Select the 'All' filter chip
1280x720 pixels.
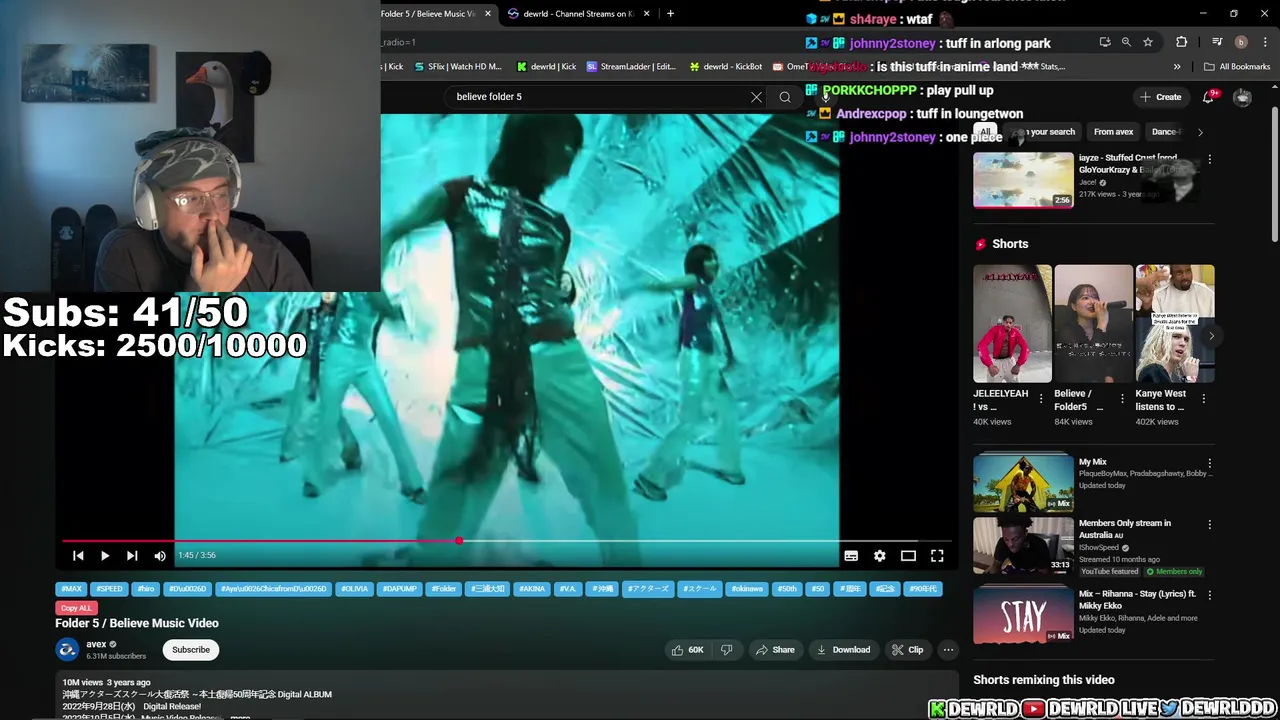pyautogui.click(x=985, y=132)
